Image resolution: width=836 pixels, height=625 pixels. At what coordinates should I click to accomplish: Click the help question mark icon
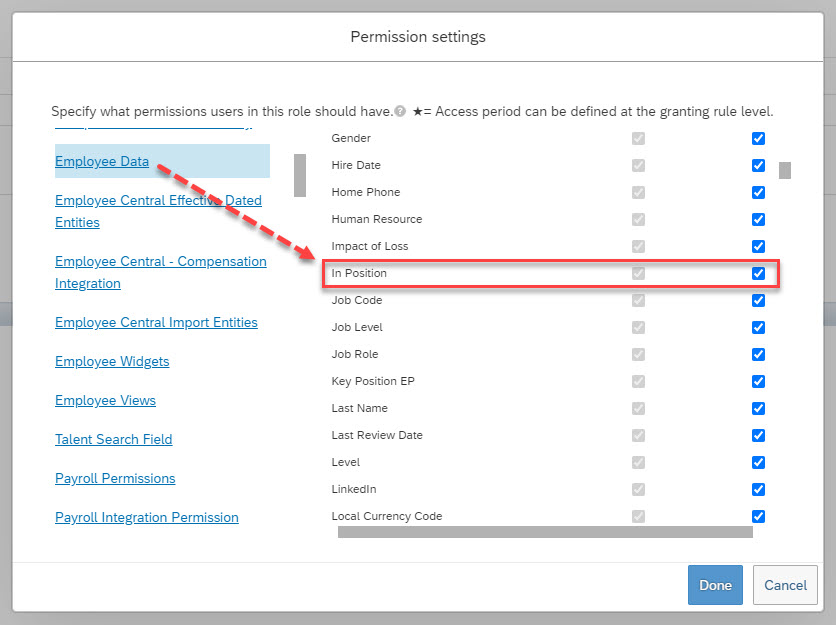pos(400,111)
